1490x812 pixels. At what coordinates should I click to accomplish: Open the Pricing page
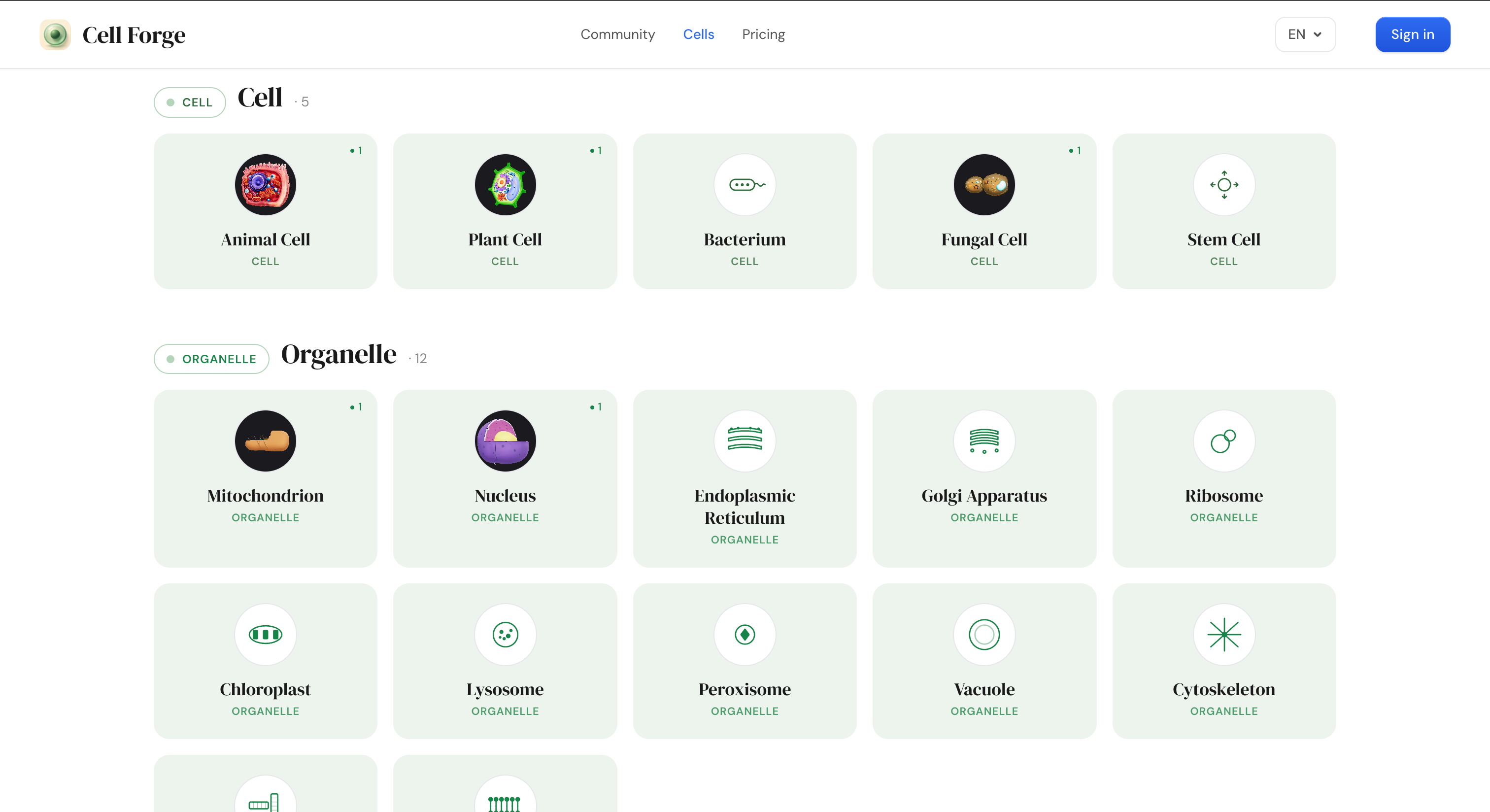(x=764, y=34)
